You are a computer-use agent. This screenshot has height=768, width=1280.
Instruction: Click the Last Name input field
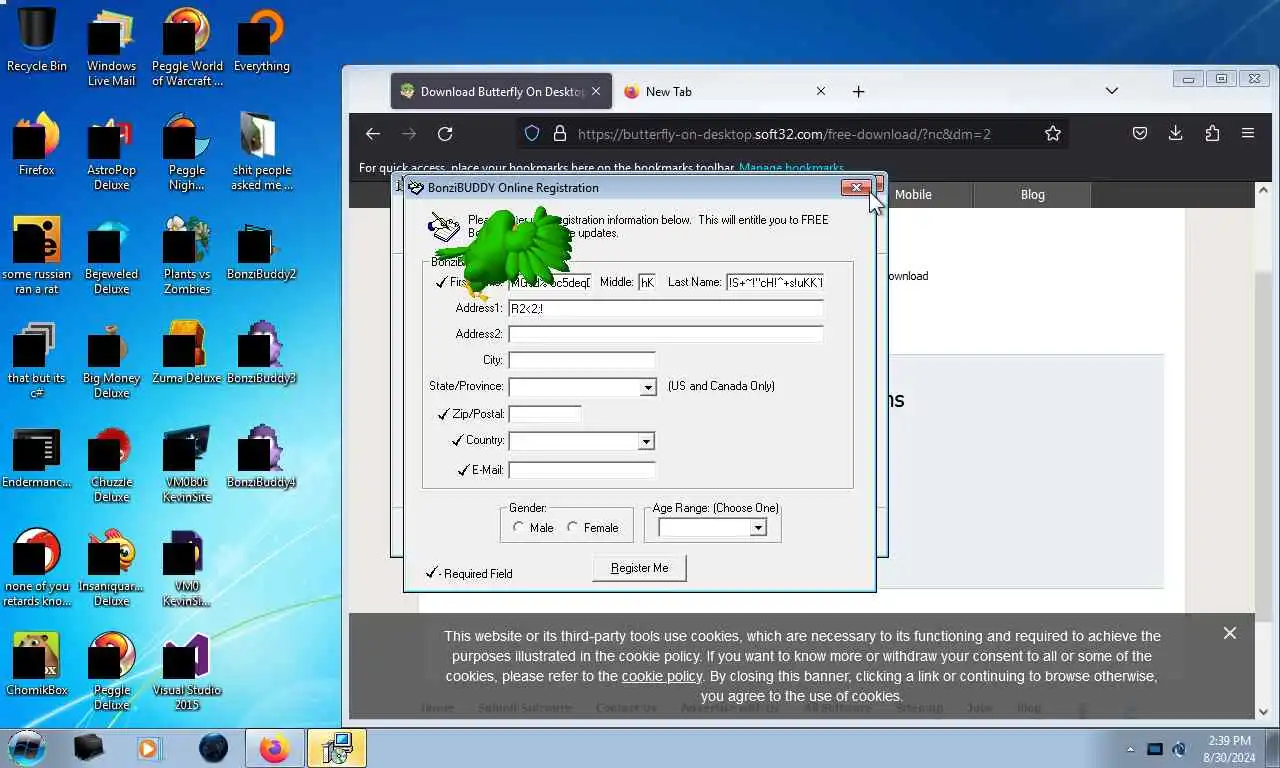(775, 283)
